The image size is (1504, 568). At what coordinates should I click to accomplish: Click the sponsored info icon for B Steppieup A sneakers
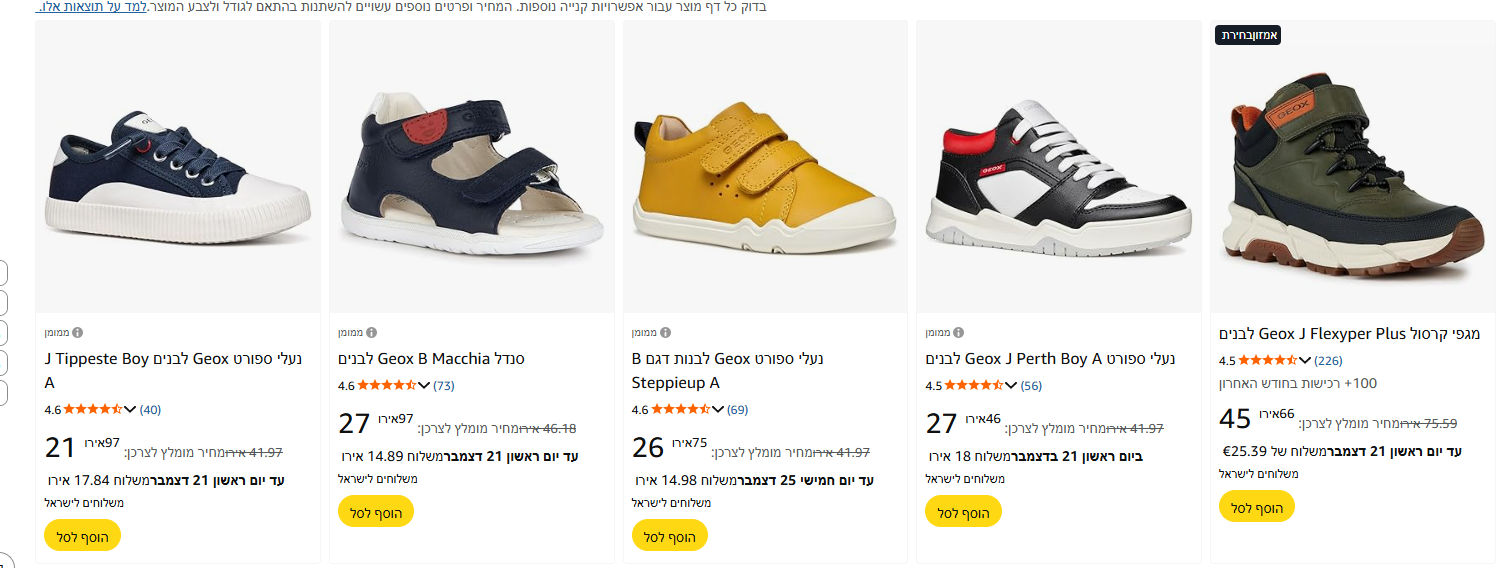tap(665, 332)
